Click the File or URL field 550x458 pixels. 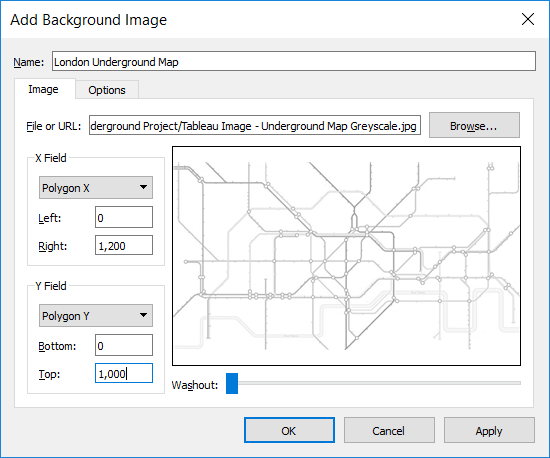(x=255, y=125)
